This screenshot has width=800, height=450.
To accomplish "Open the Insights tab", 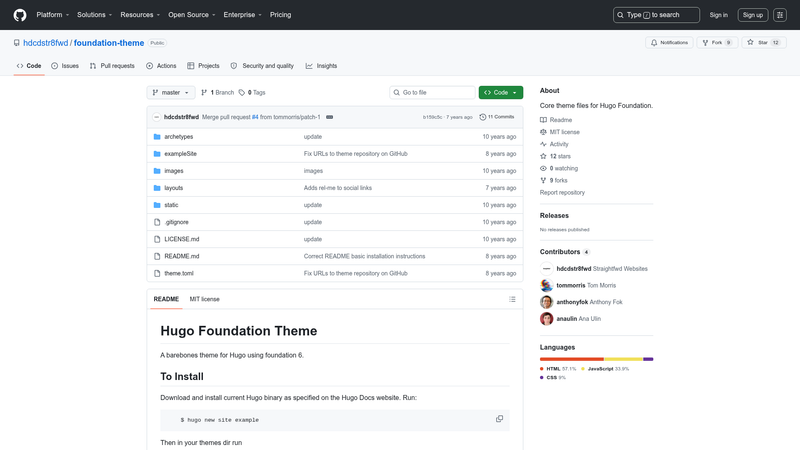I will pyautogui.click(x=321, y=66).
